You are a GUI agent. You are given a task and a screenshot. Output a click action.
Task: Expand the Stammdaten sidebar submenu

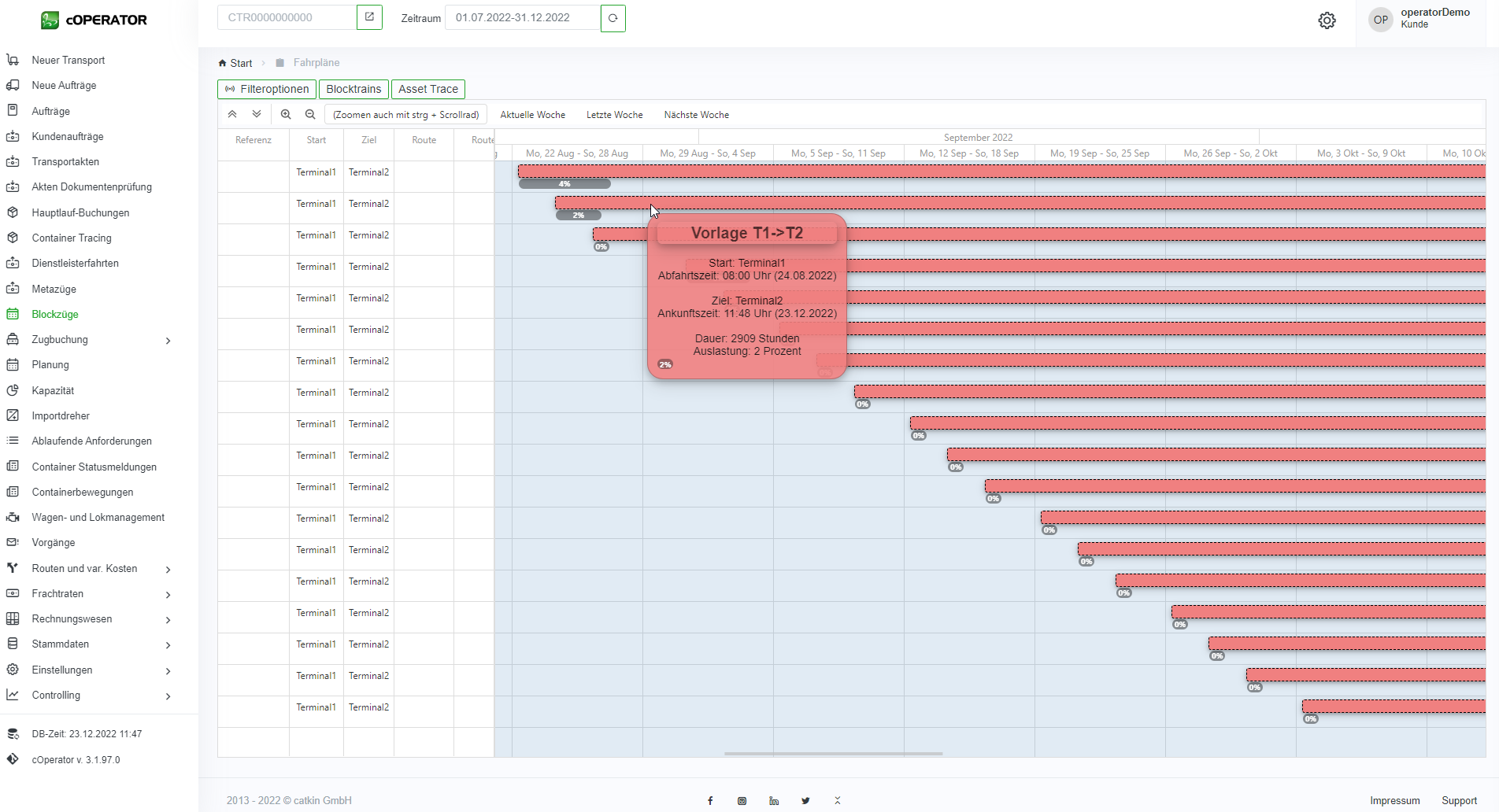[168, 645]
